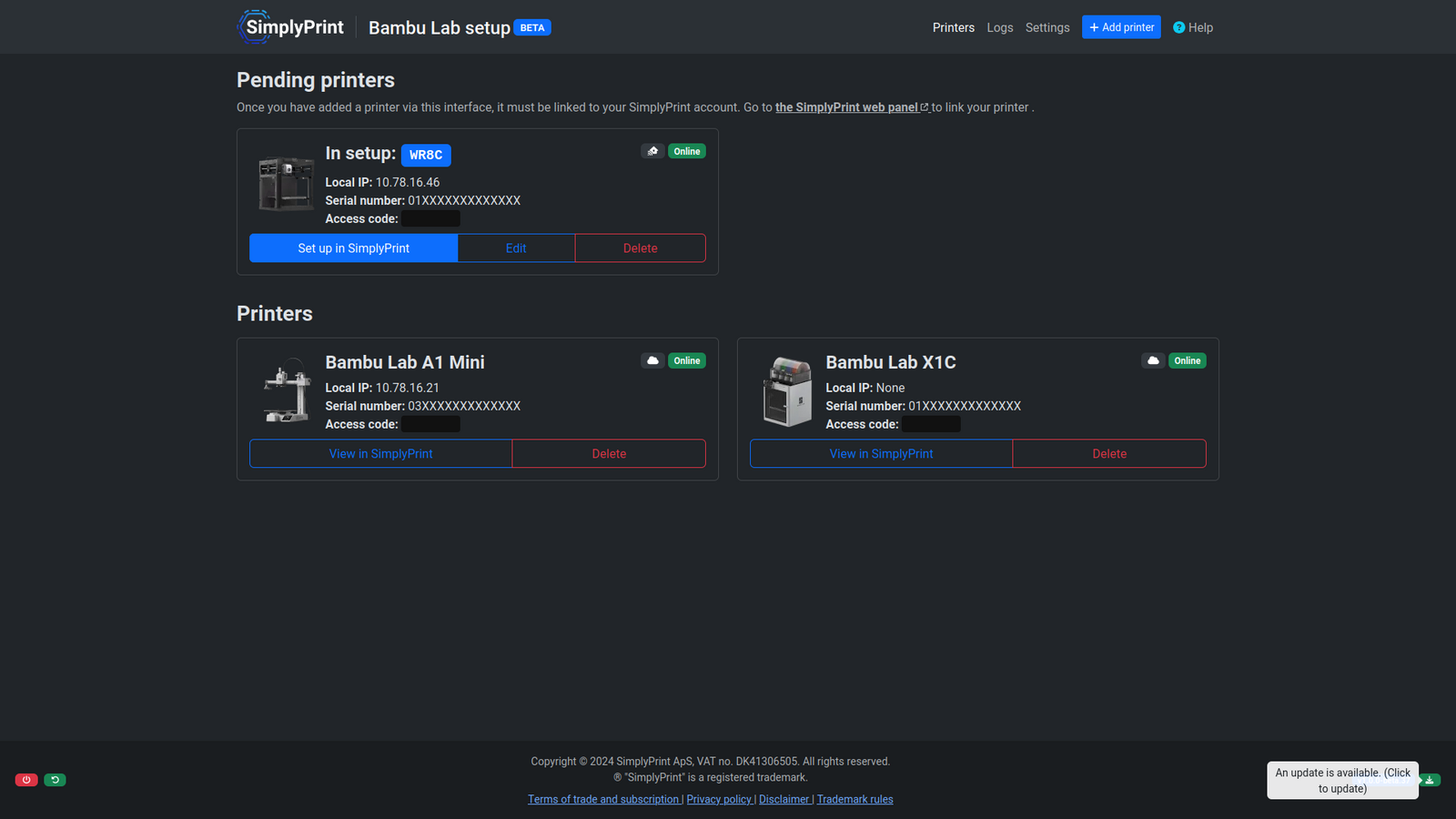Open the Printers menu item

[954, 27]
